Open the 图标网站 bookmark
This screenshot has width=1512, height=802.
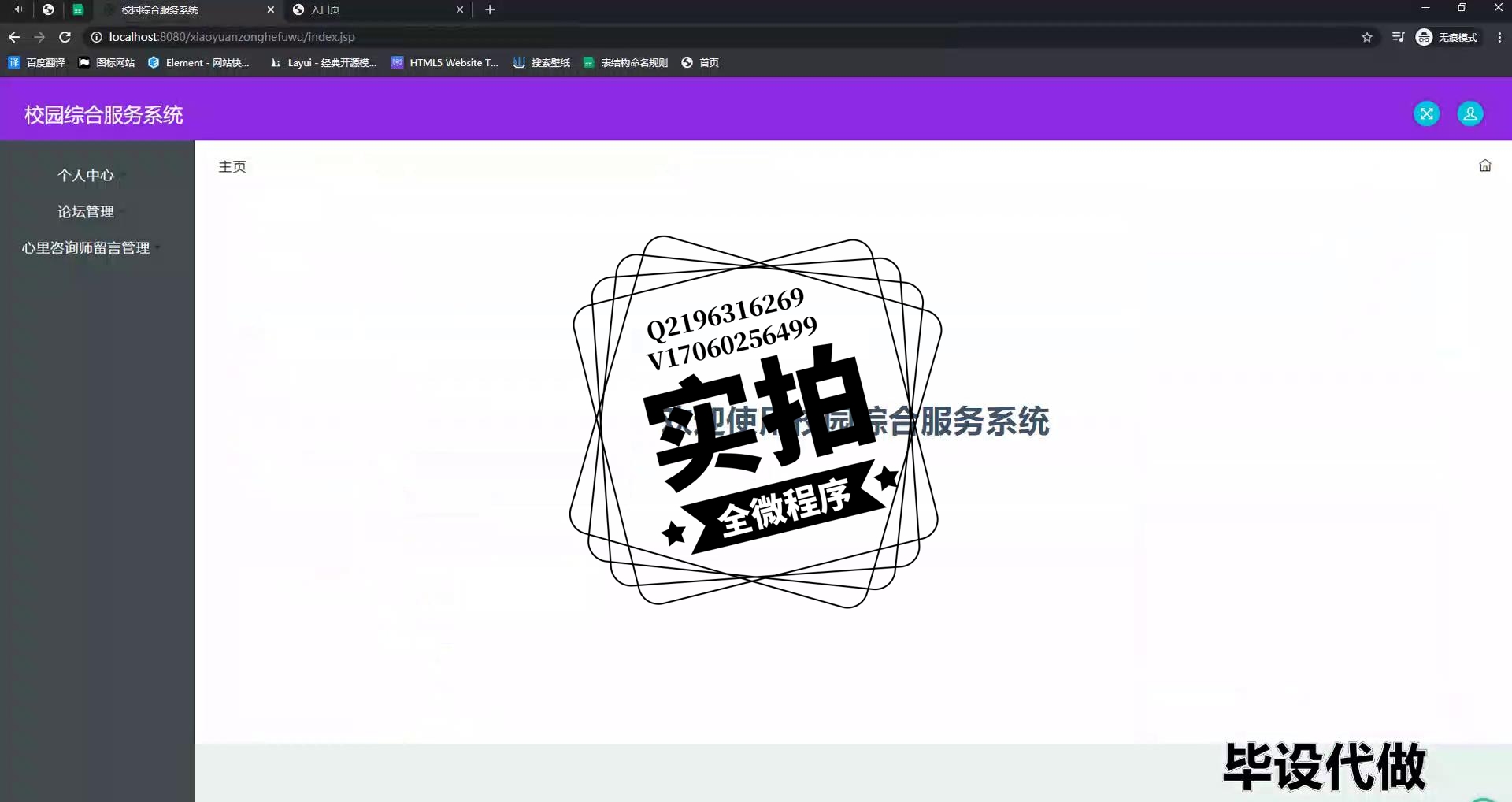[x=106, y=62]
